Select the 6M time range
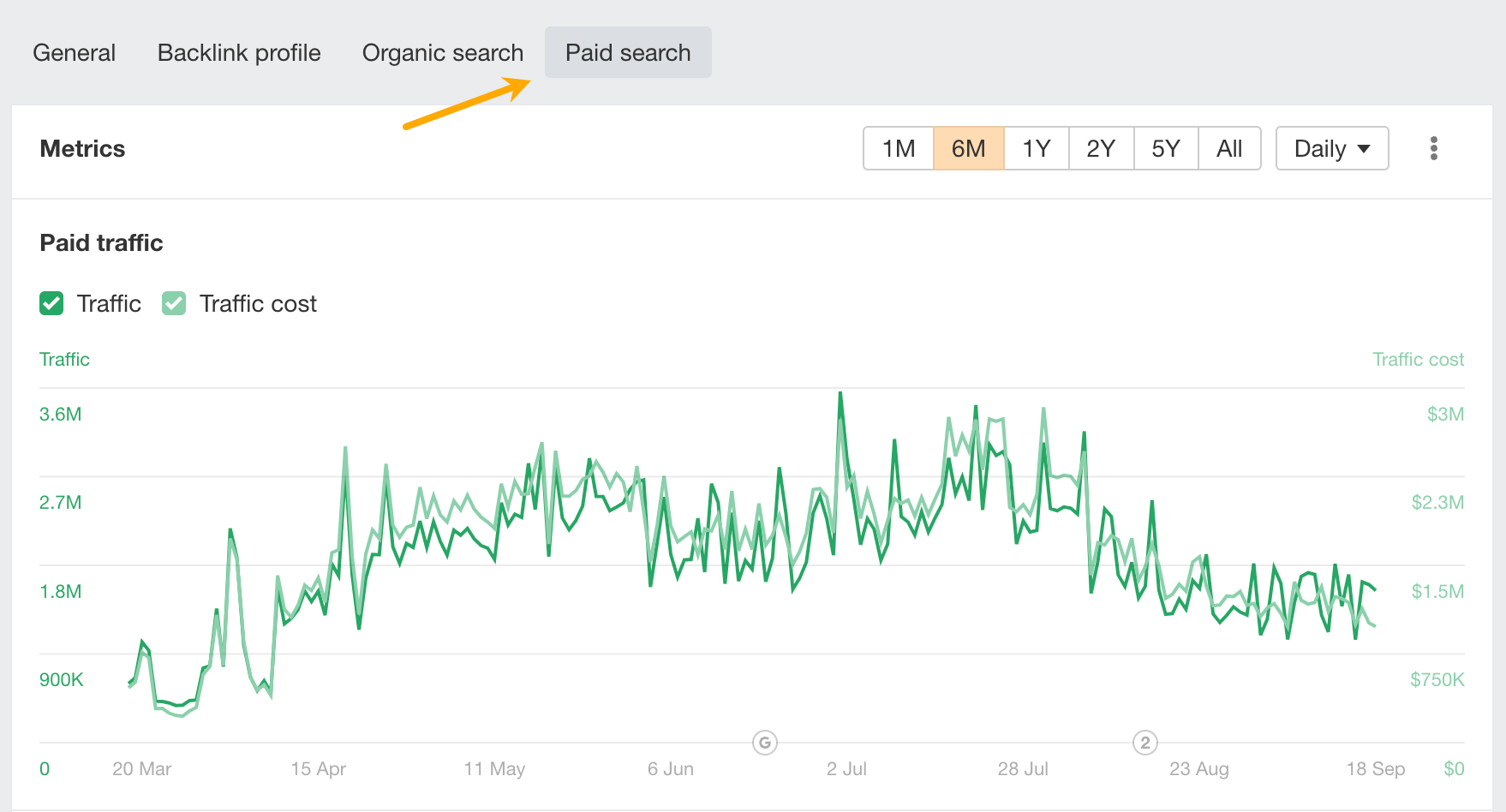Image resolution: width=1506 pixels, height=812 pixels. pos(968,148)
